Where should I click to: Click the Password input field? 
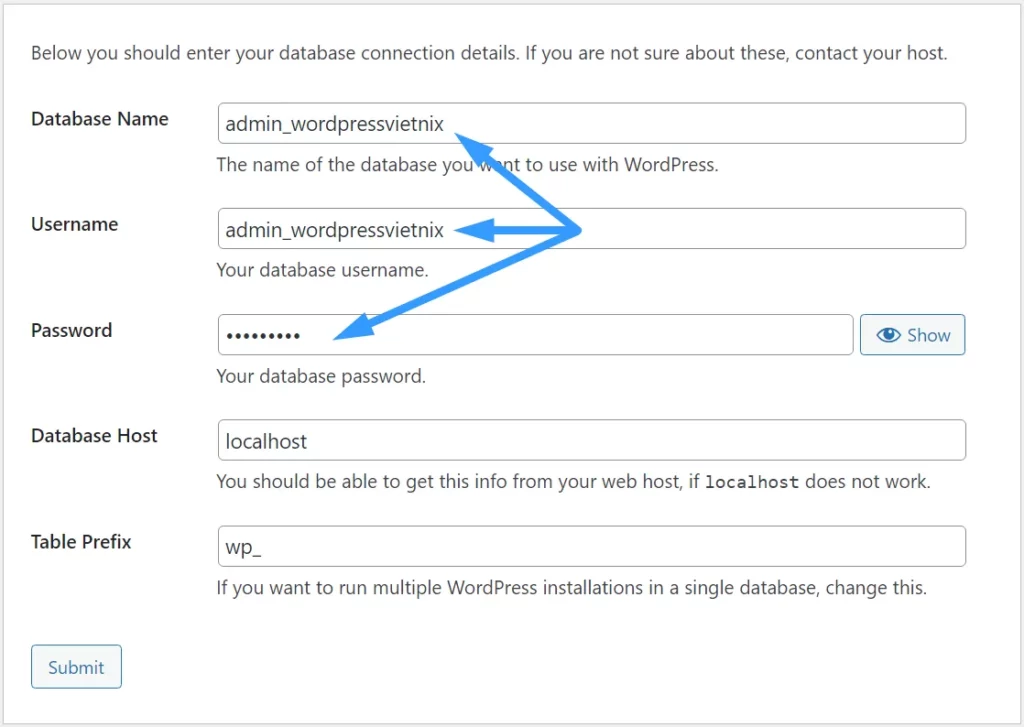click(535, 334)
